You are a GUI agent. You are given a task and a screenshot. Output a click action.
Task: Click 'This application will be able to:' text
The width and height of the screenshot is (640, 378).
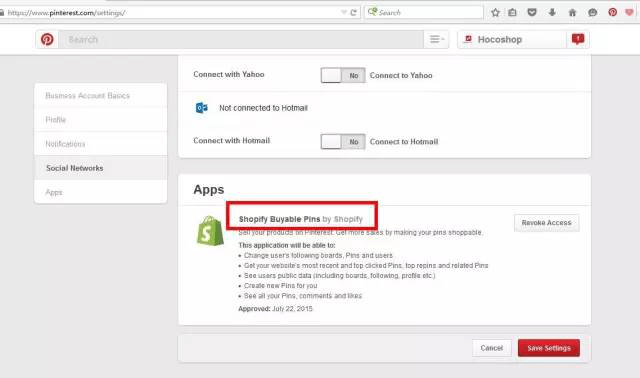coord(287,245)
